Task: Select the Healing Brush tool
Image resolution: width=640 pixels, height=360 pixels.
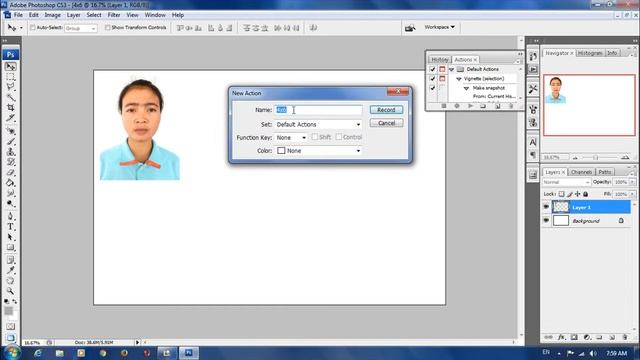Action: 11,131
